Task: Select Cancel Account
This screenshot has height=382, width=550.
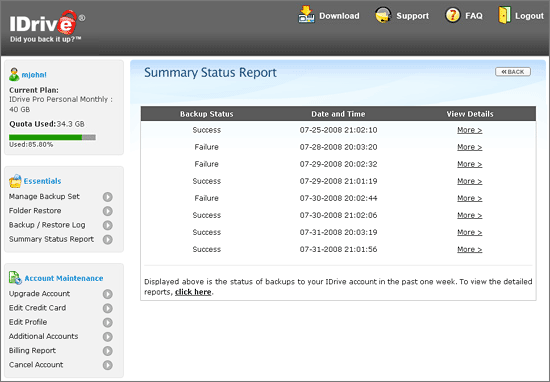Action: (36, 364)
